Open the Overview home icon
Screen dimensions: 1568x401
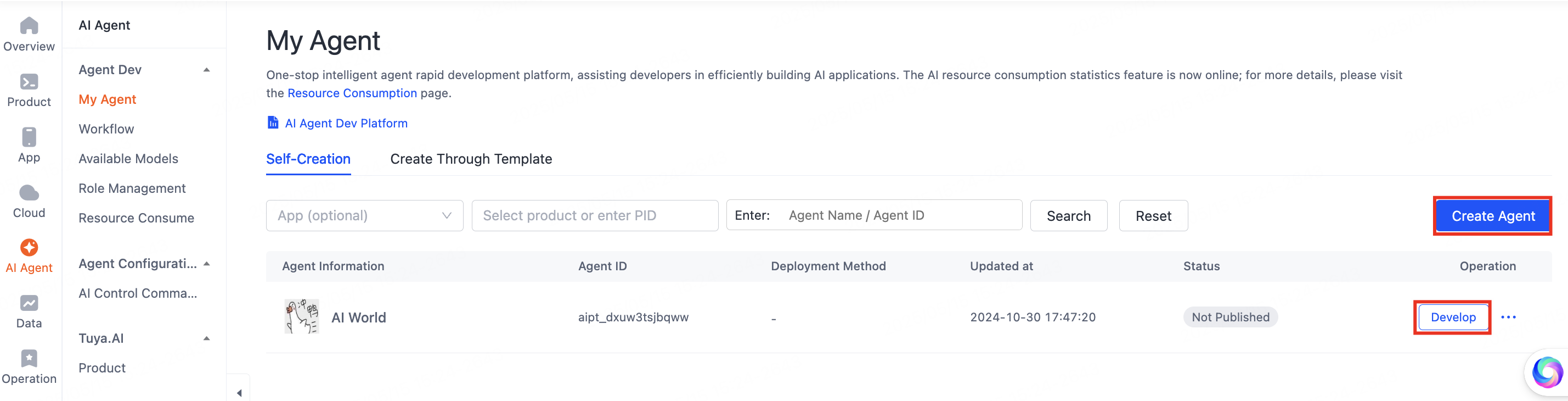pos(29,26)
